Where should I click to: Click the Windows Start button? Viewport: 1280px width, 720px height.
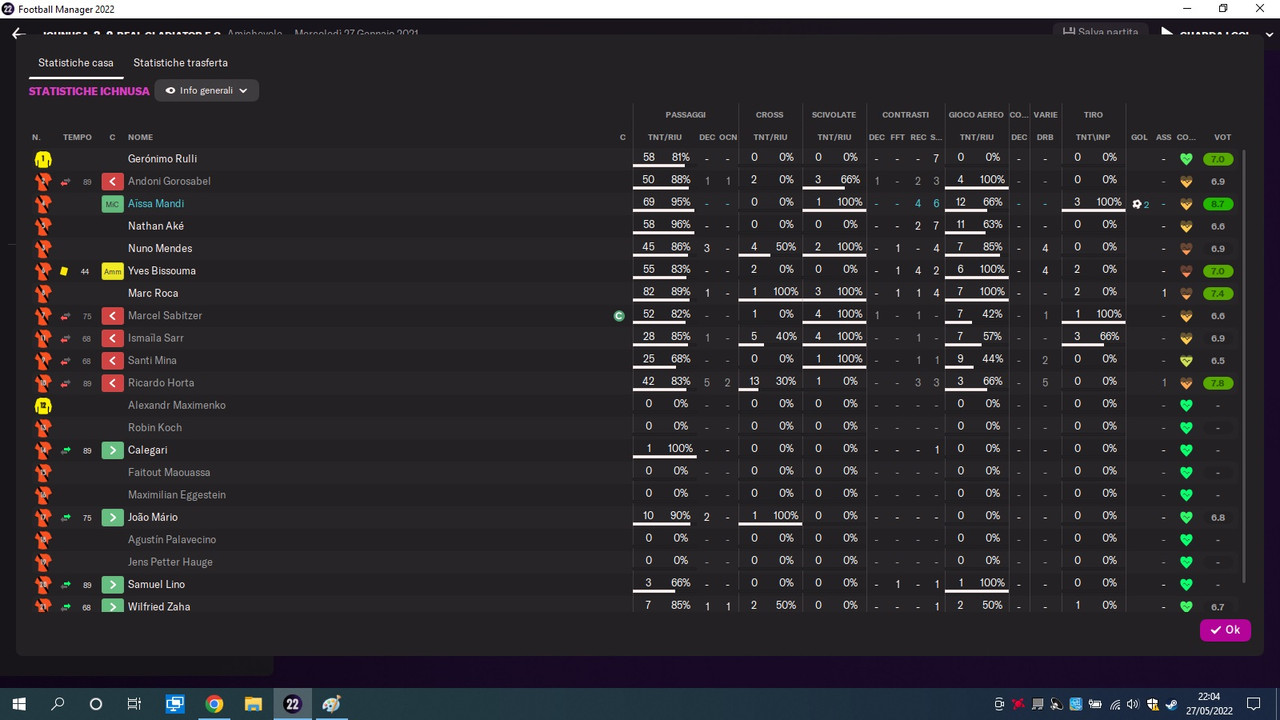(x=19, y=704)
